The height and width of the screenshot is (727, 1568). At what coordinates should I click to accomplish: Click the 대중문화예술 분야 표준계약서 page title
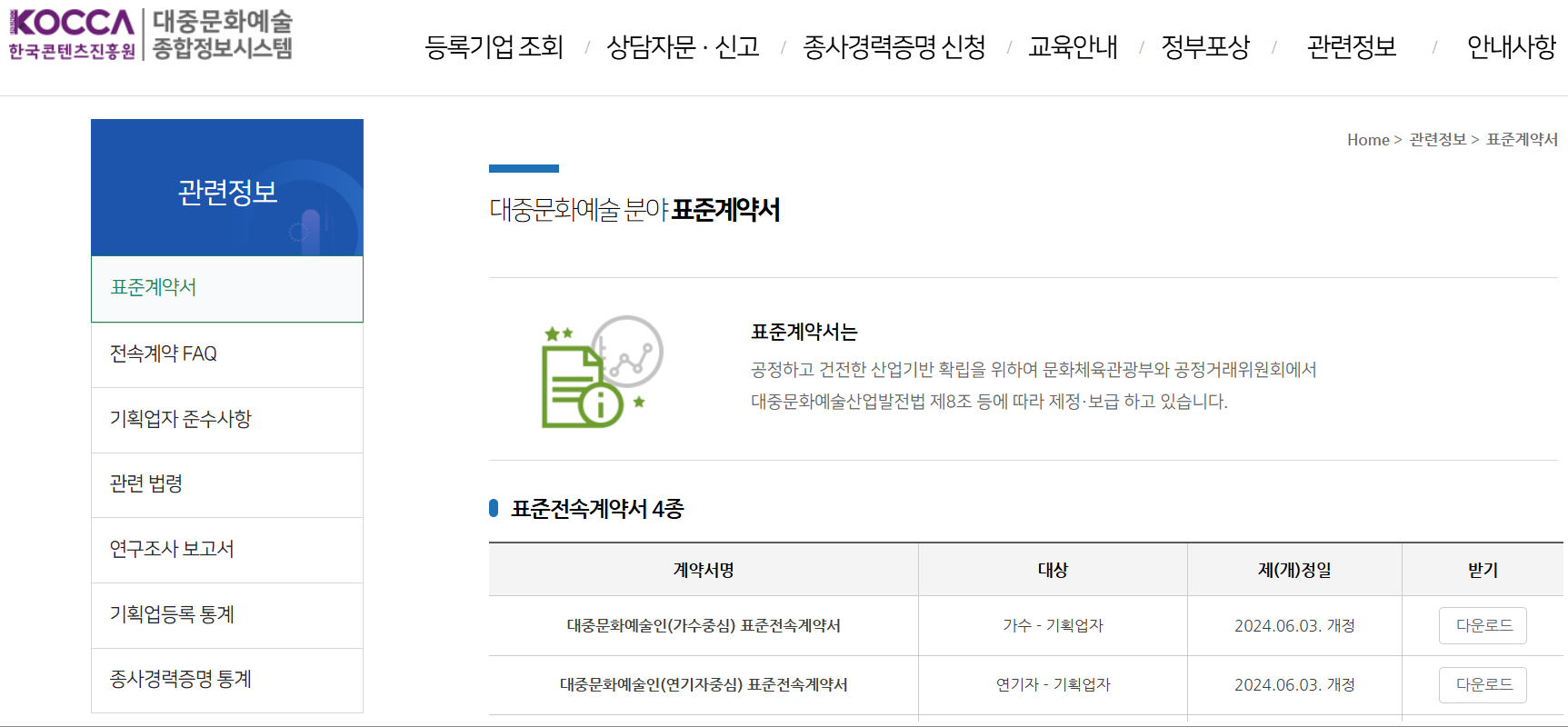634,210
